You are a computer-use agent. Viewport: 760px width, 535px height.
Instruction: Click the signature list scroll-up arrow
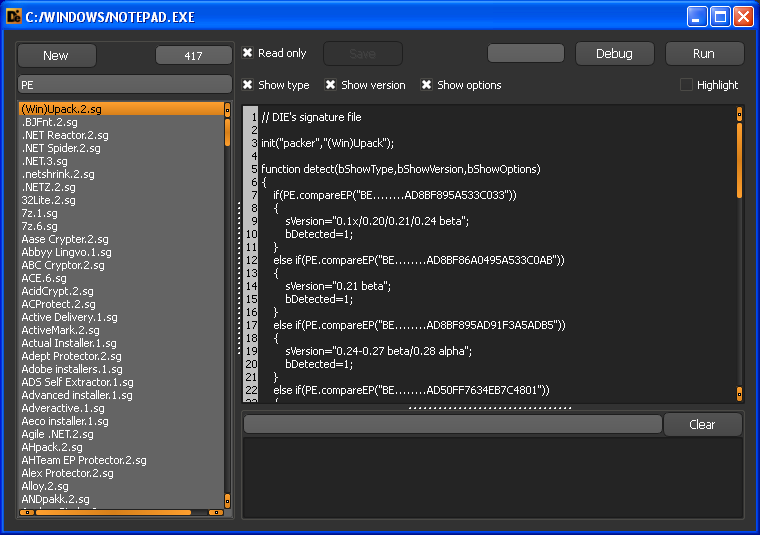coord(227,109)
